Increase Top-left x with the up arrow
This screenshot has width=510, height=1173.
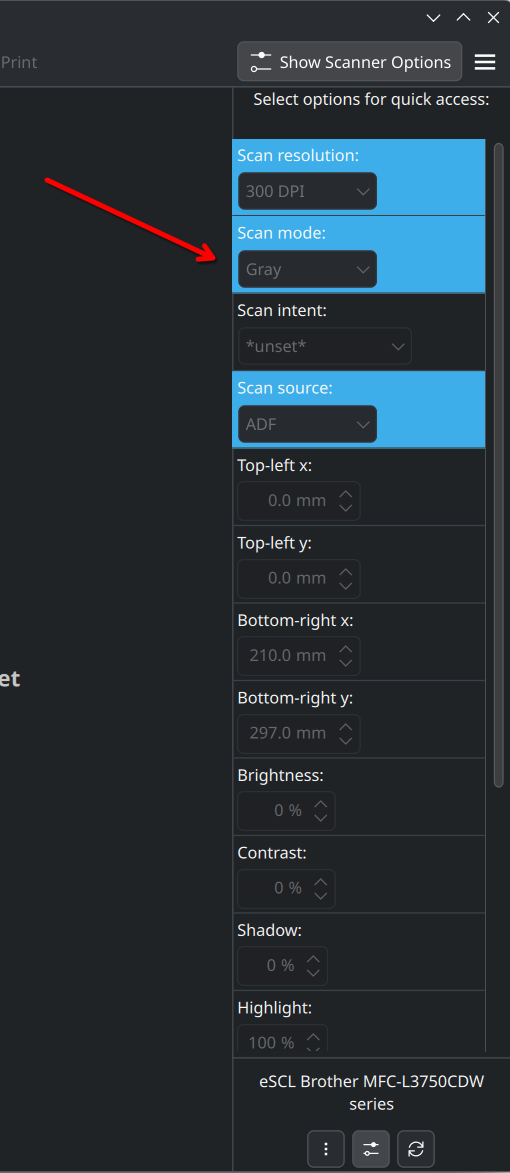(x=345, y=494)
